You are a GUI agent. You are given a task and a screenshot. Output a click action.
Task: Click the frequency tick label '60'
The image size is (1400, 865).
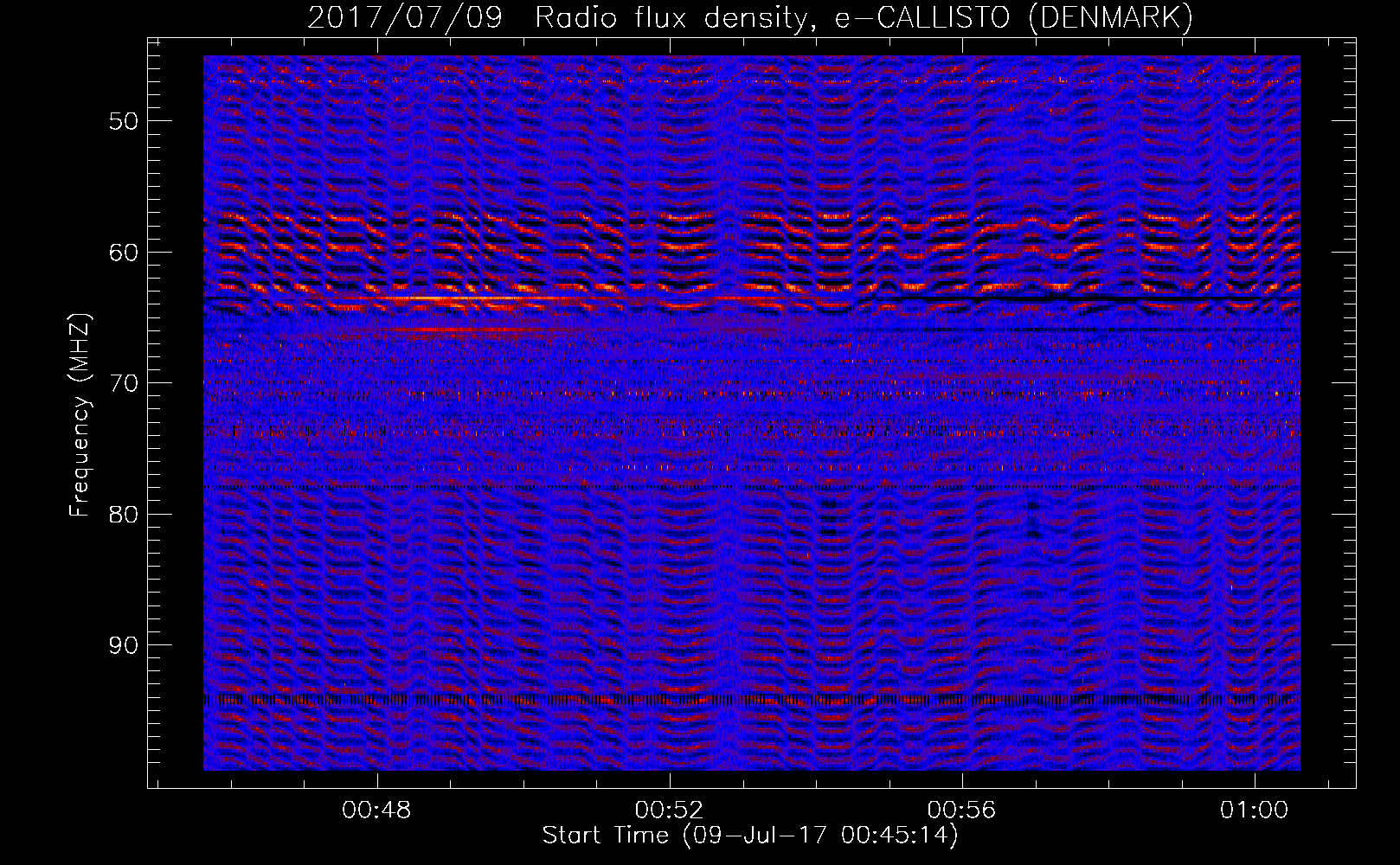[124, 253]
